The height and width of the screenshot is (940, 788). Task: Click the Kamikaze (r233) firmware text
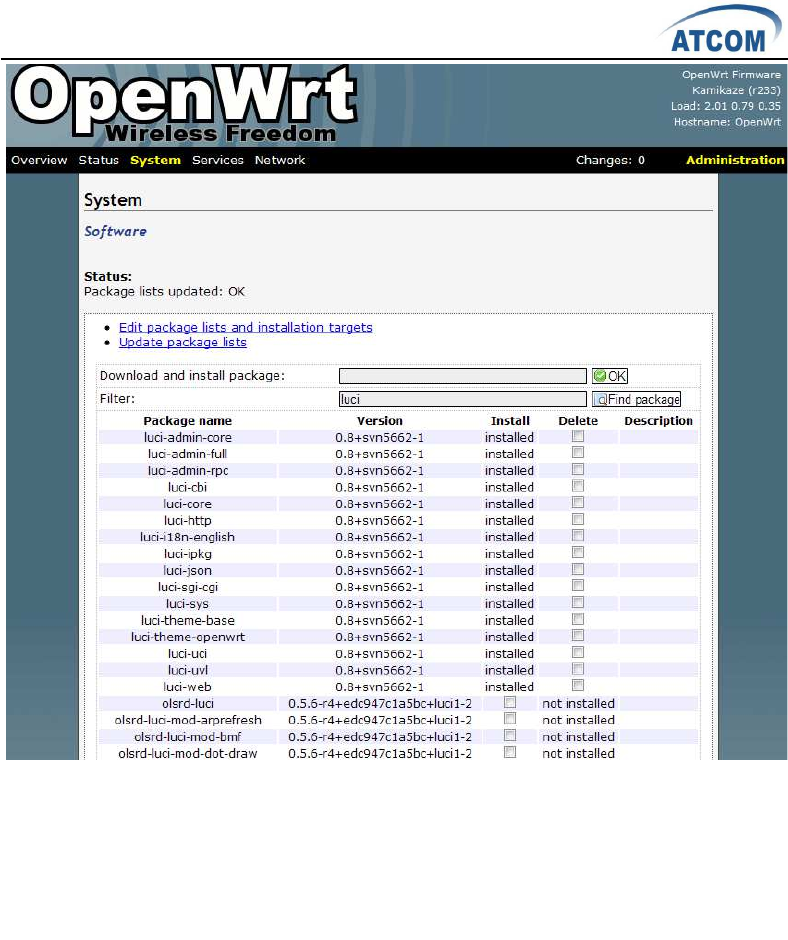tap(736, 91)
